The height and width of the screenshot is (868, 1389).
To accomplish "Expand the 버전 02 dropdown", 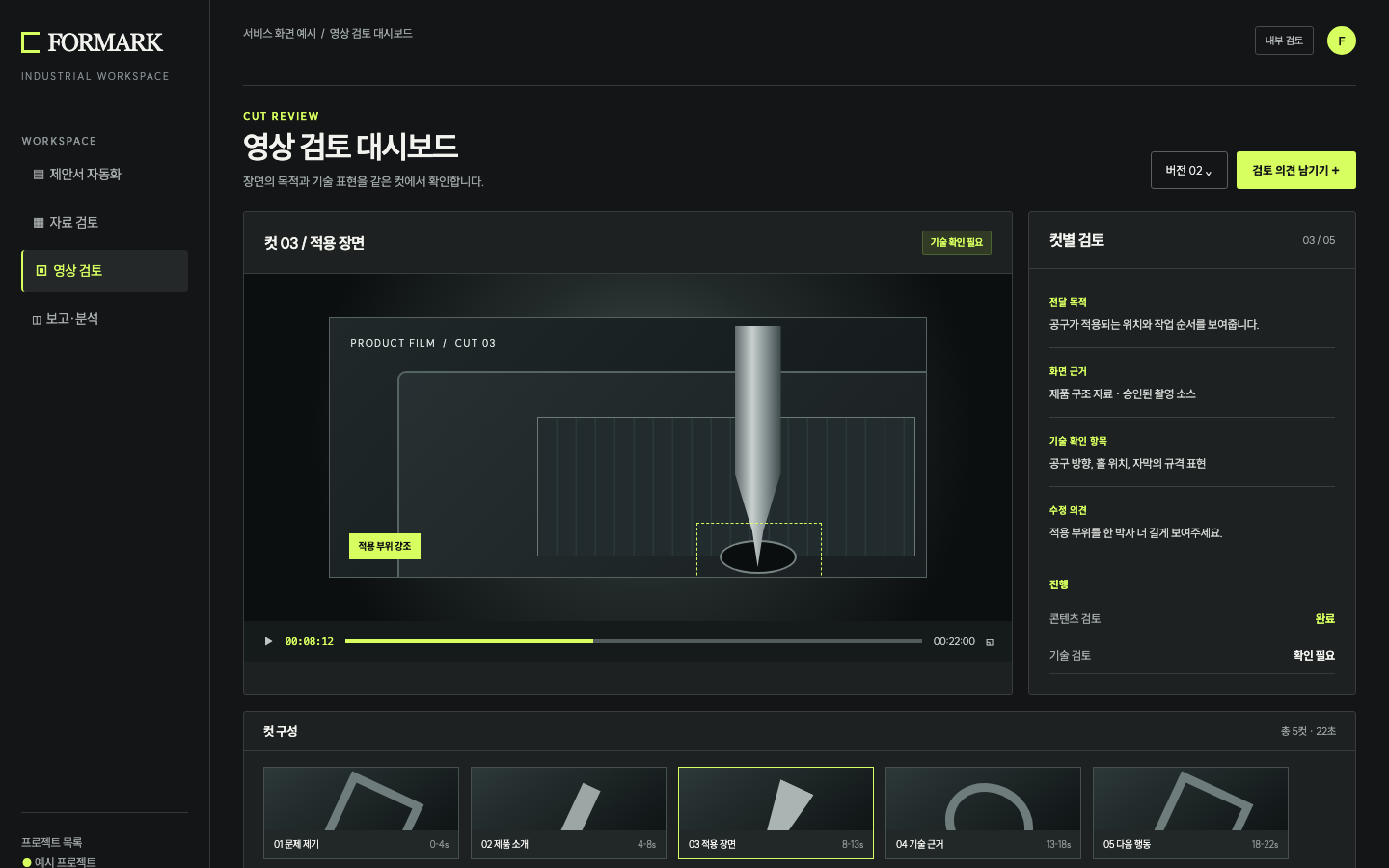I will pos(1188,171).
